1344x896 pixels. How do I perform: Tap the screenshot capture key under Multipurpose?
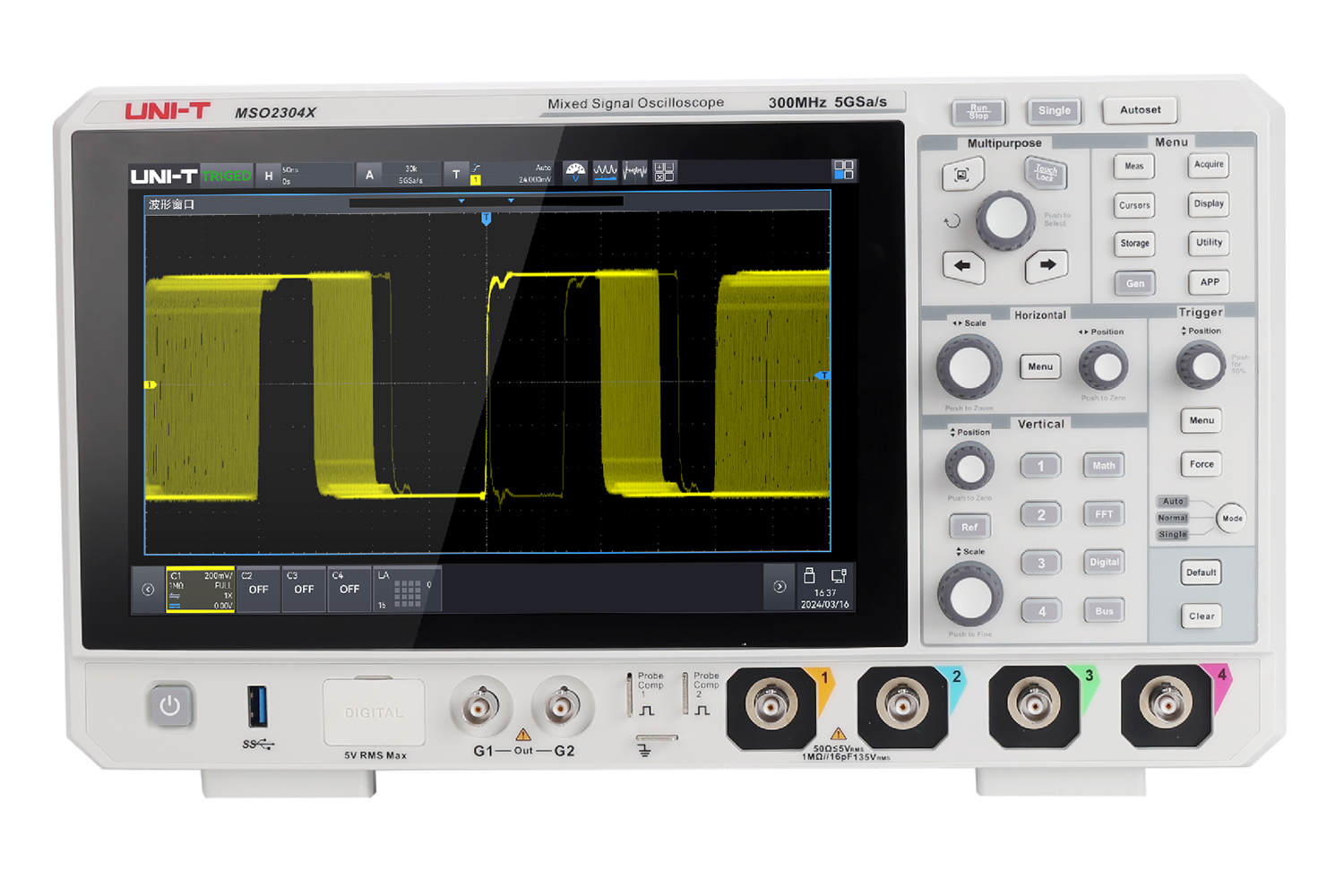(x=962, y=175)
